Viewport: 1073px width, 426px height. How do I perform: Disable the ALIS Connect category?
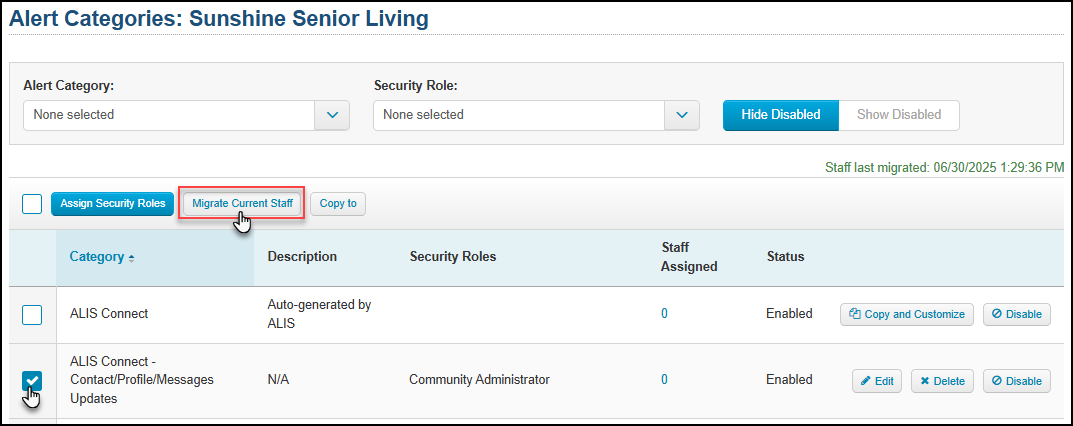coord(1016,314)
